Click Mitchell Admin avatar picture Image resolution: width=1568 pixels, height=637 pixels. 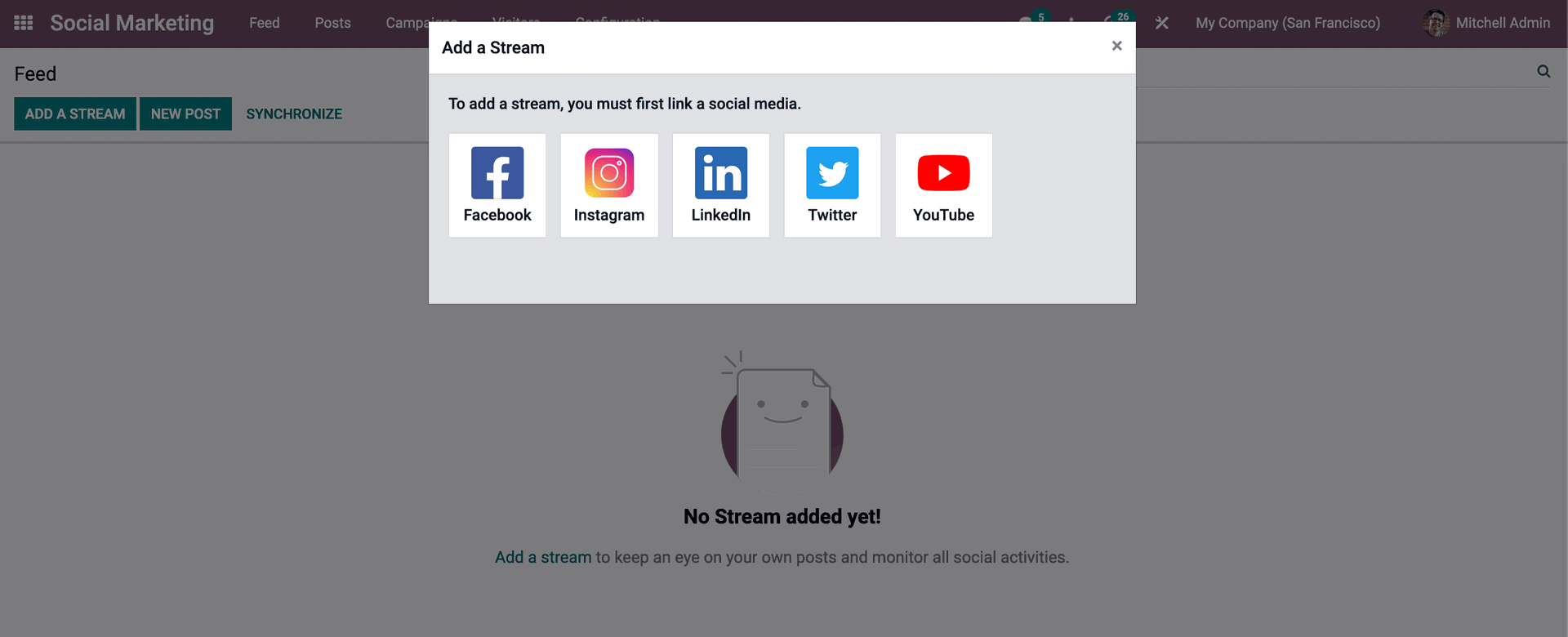(1436, 23)
